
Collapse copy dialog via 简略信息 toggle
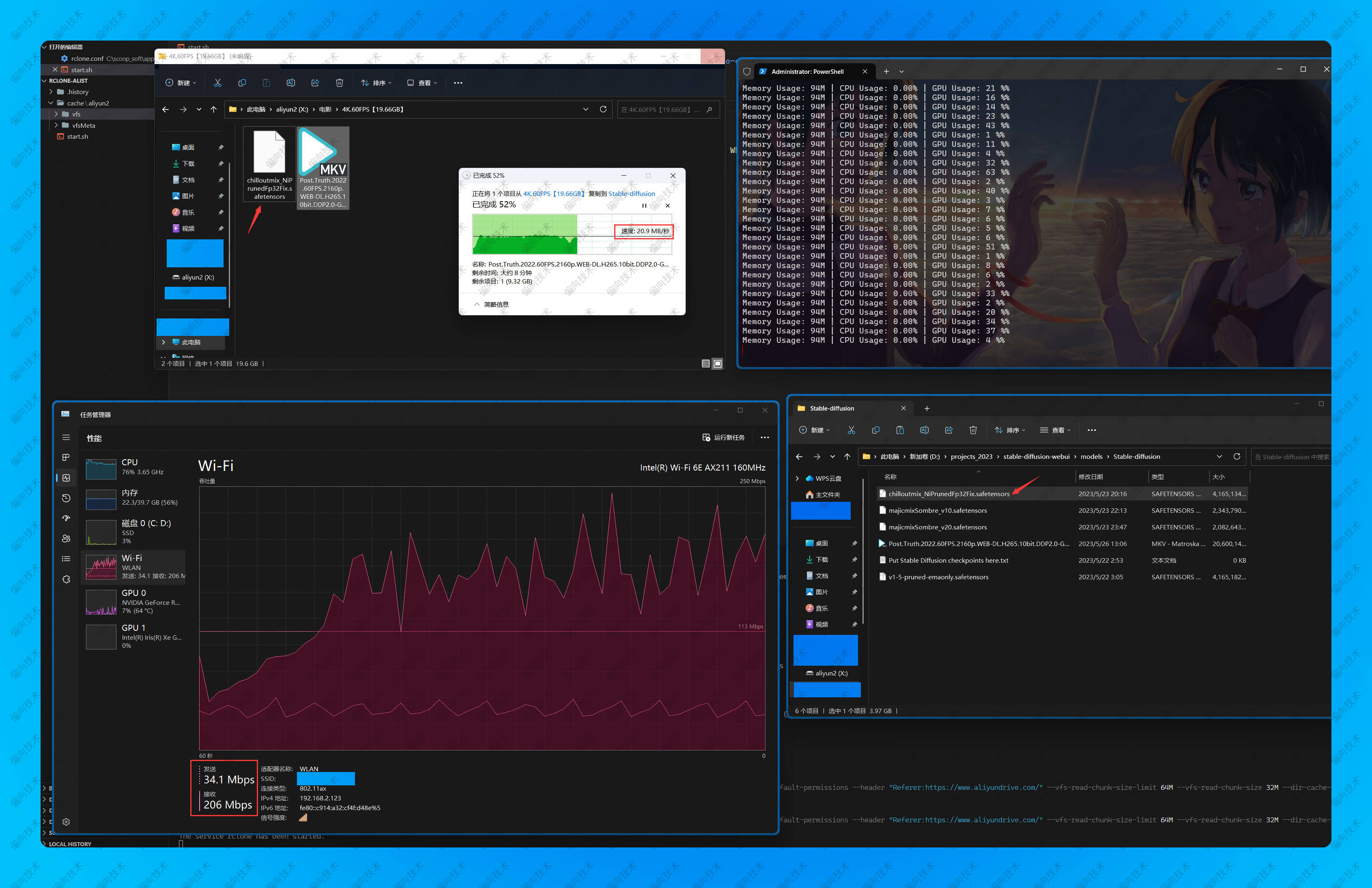click(491, 305)
